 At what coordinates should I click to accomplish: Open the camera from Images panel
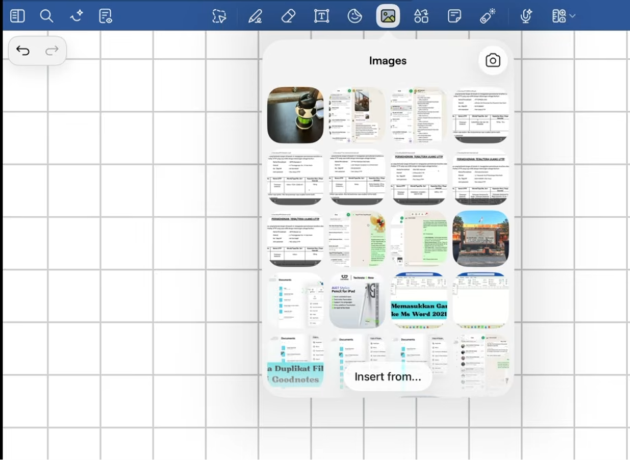pyautogui.click(x=493, y=61)
